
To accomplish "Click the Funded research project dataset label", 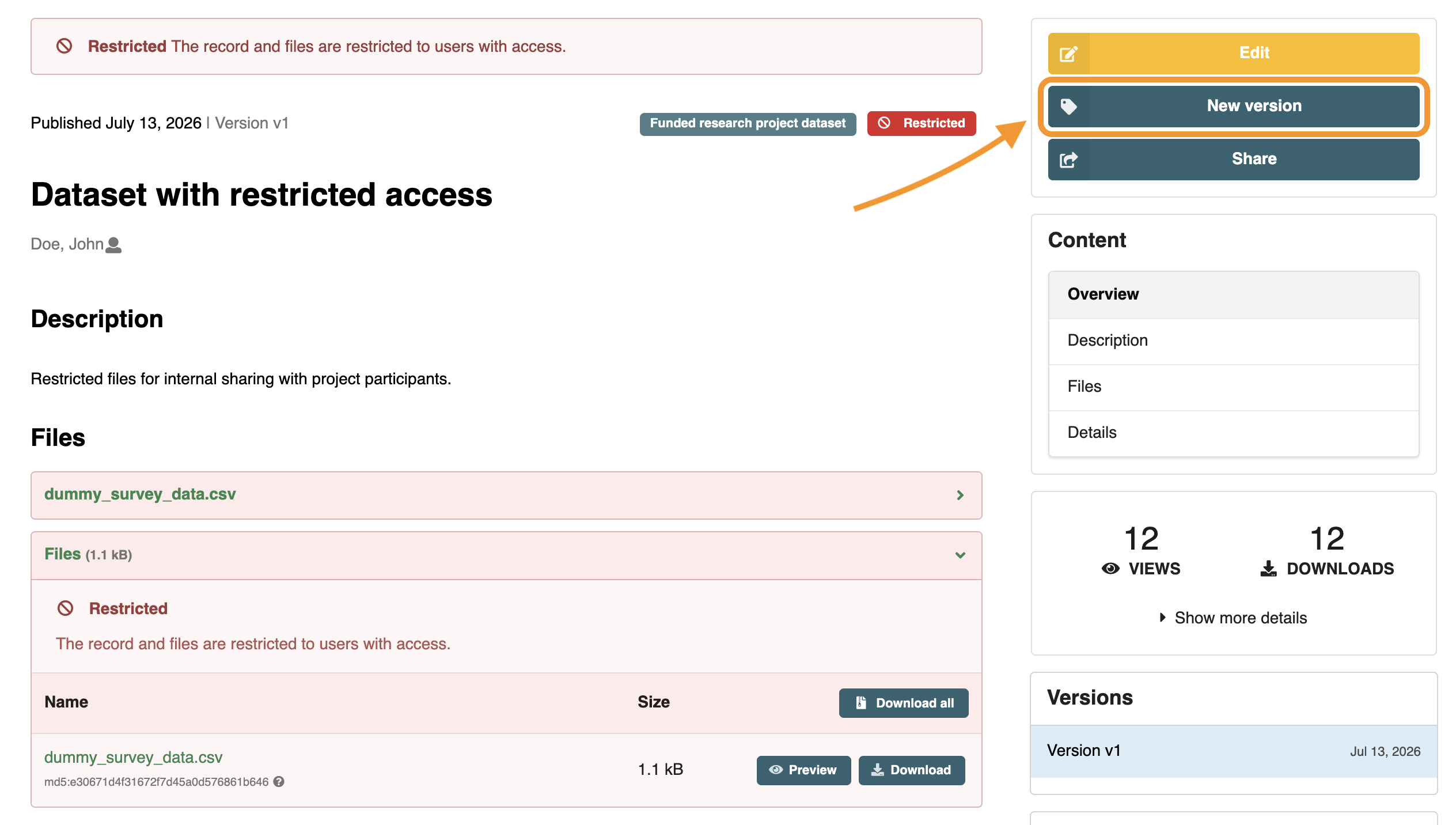I will (748, 123).
